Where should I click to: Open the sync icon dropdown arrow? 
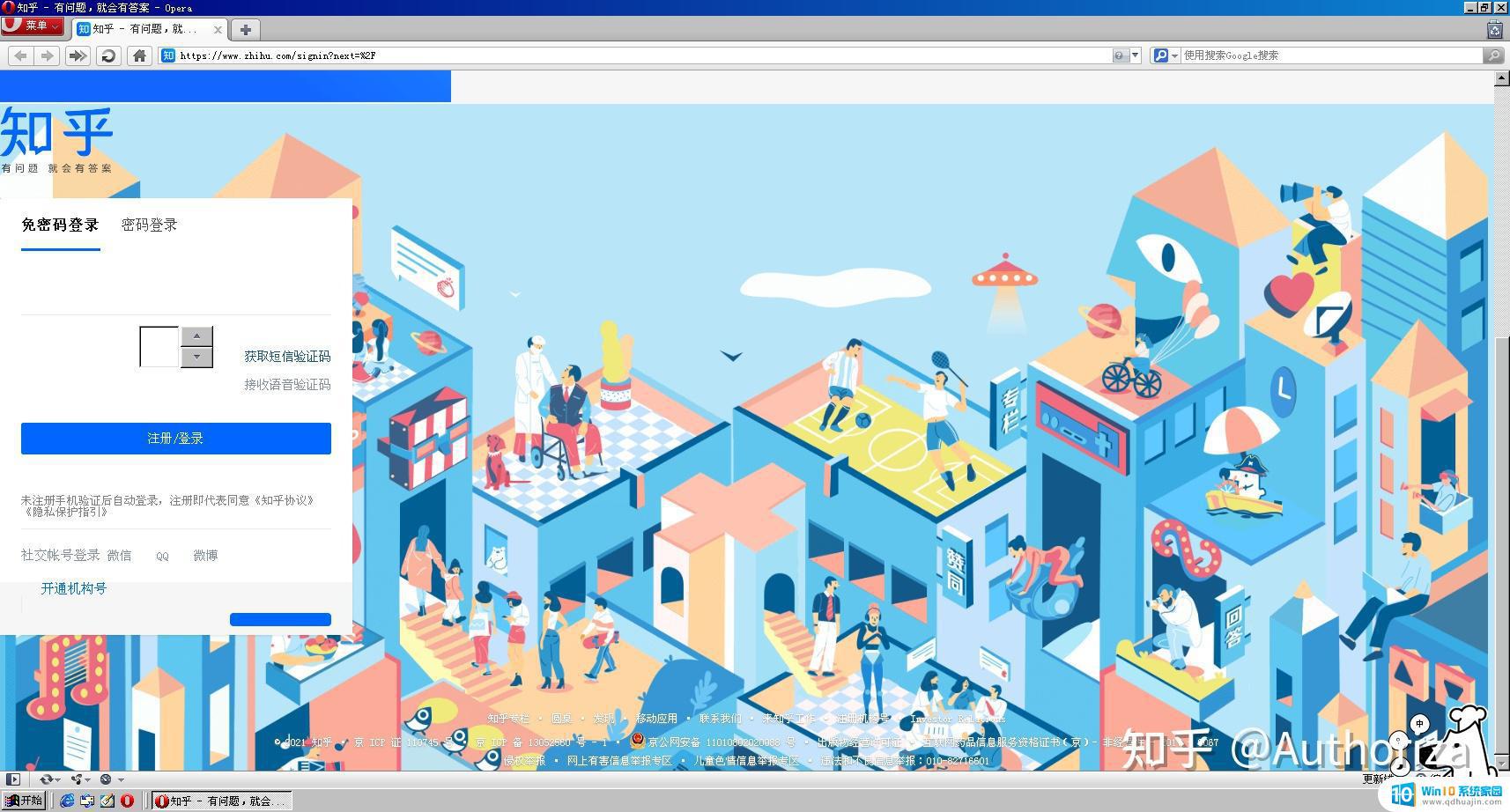click(x=58, y=780)
